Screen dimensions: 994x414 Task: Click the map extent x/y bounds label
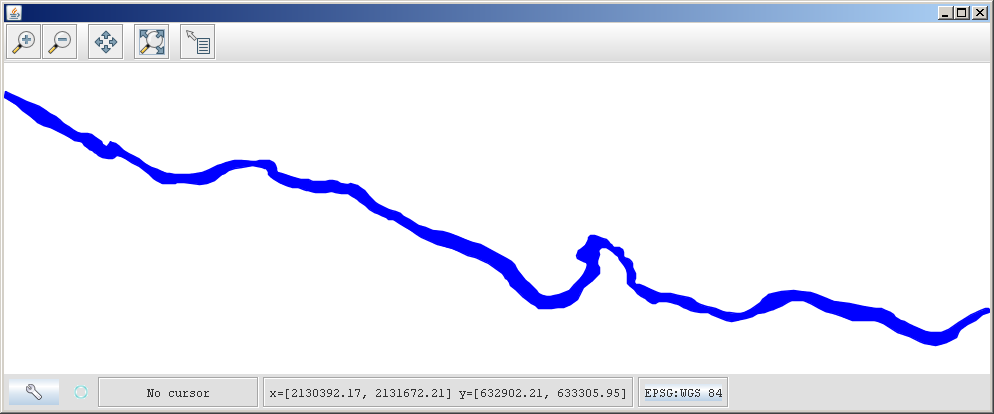(x=447, y=393)
